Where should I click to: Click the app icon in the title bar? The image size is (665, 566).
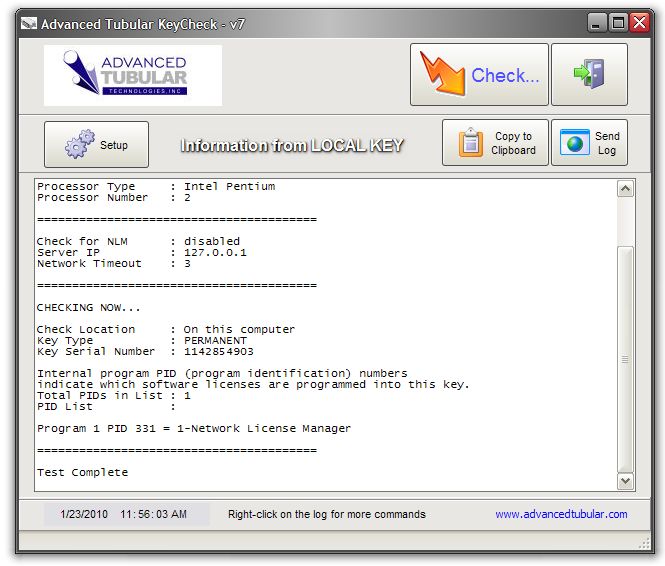click(28, 24)
